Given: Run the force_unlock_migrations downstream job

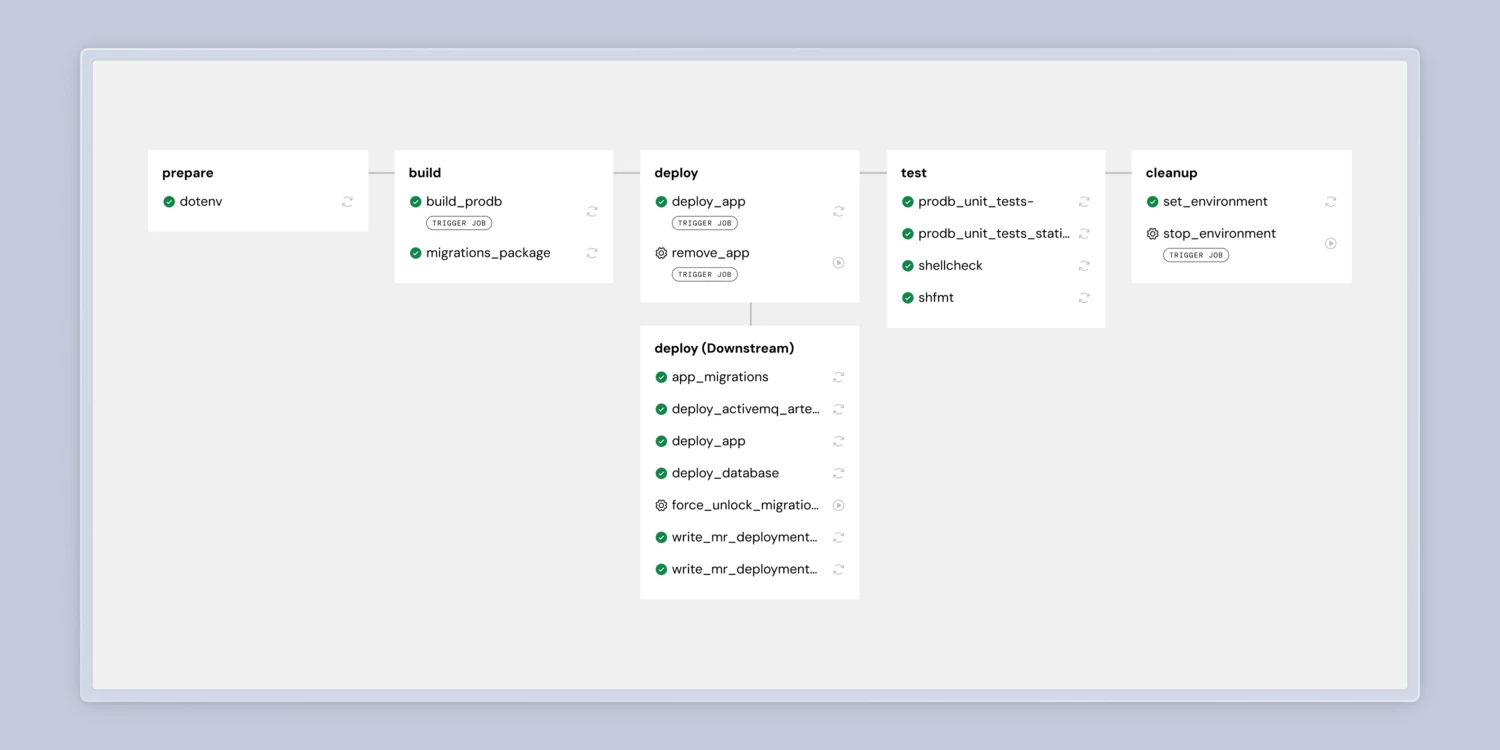Looking at the screenshot, I should pos(838,506).
